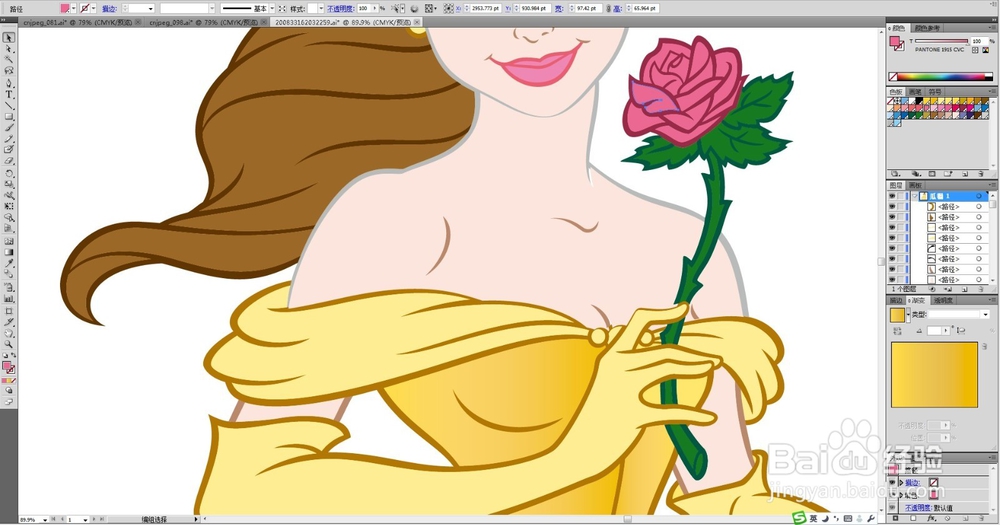Click tint T slider in 颜色 panel

[x=942, y=41]
